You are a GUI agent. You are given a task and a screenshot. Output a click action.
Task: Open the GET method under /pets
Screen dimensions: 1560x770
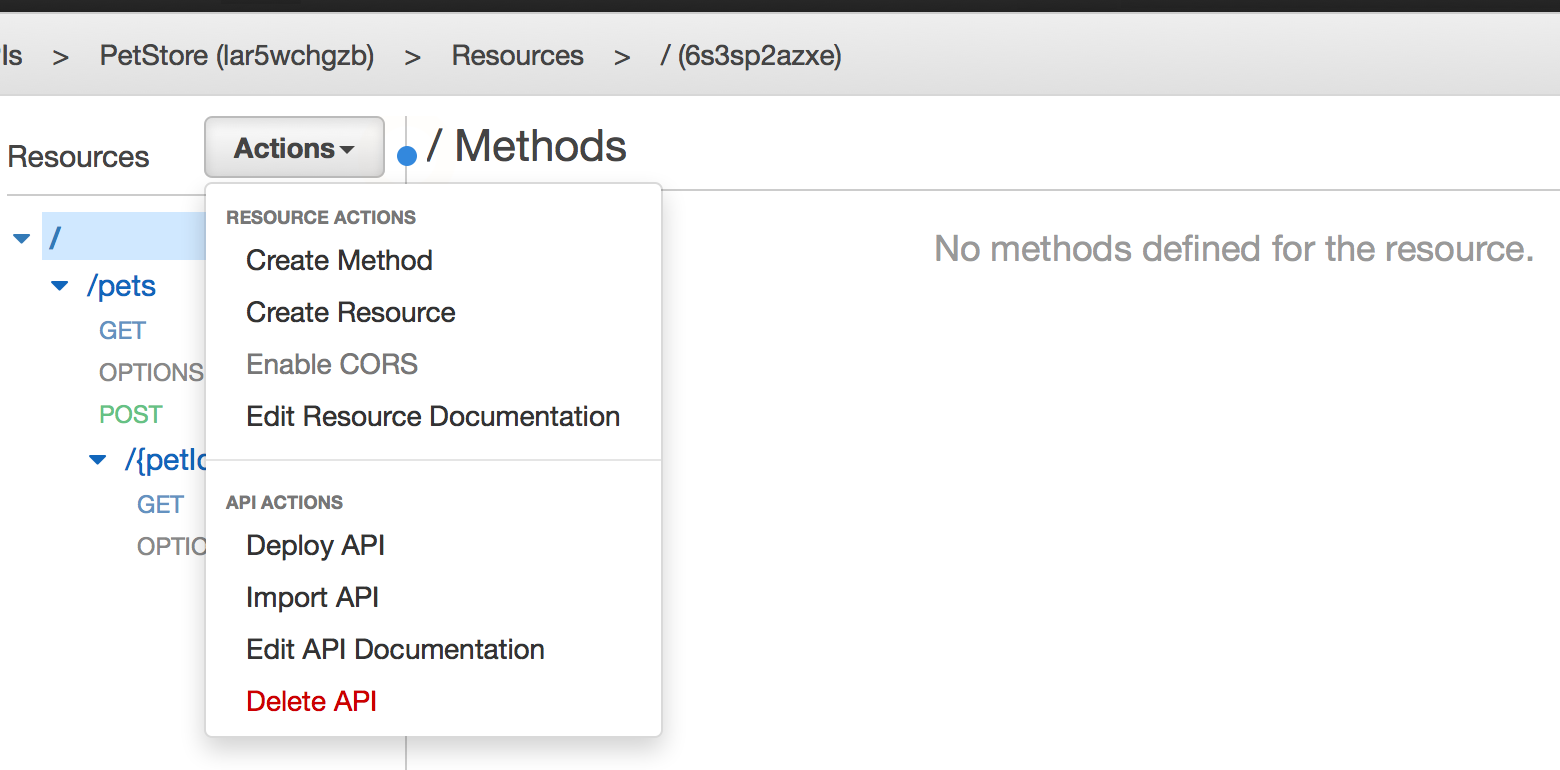click(x=122, y=330)
